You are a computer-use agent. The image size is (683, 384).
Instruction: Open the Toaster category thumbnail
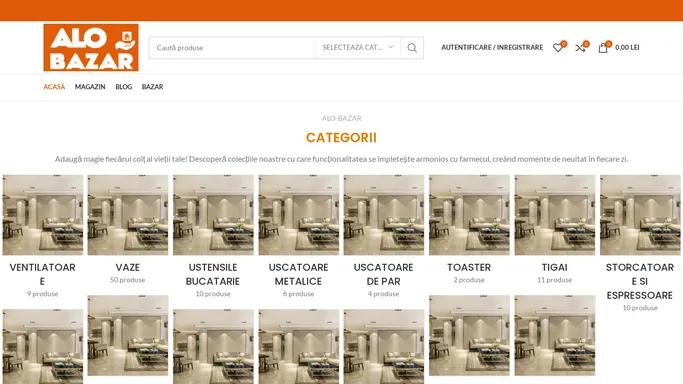click(x=469, y=215)
